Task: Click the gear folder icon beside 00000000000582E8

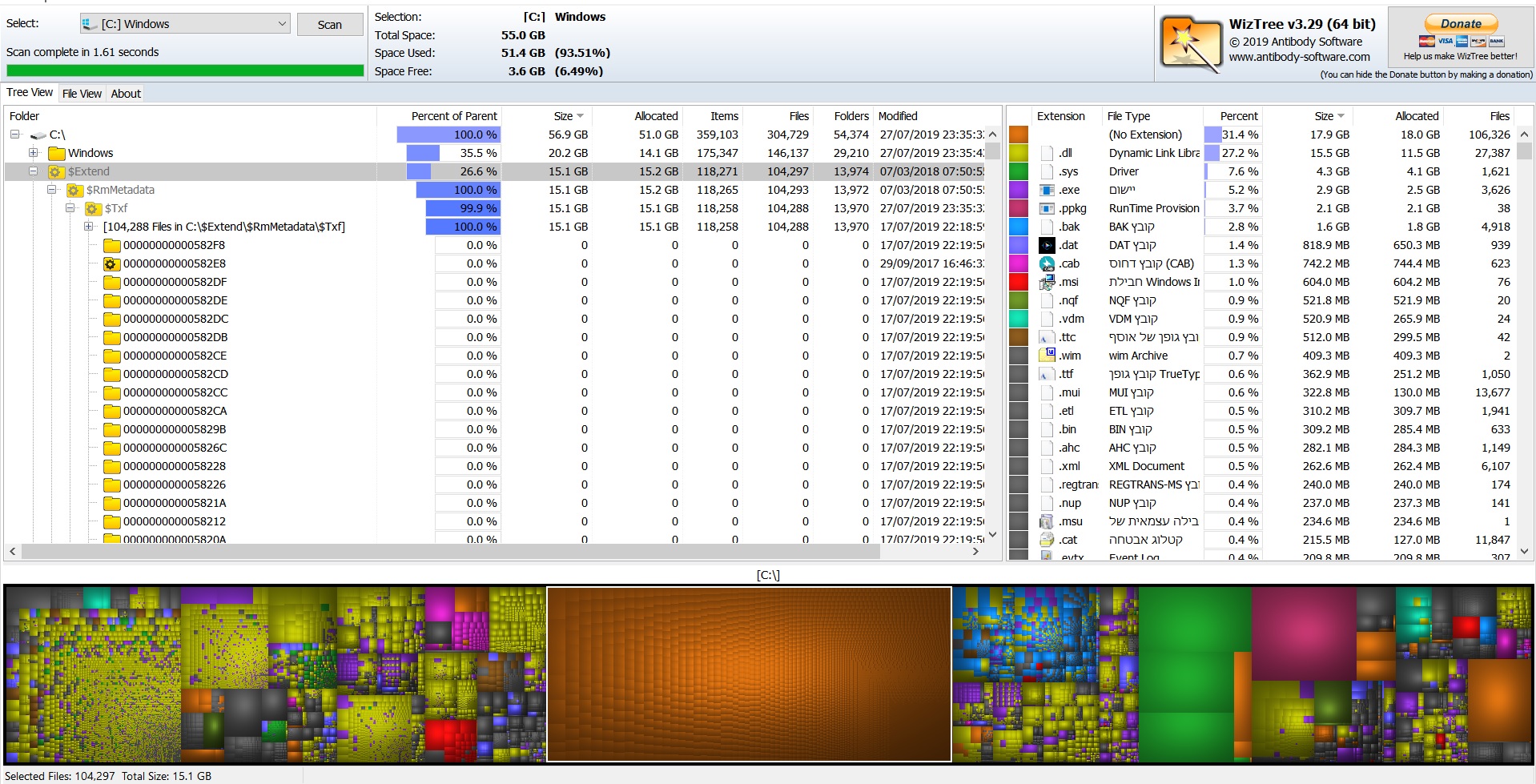Action: [111, 263]
